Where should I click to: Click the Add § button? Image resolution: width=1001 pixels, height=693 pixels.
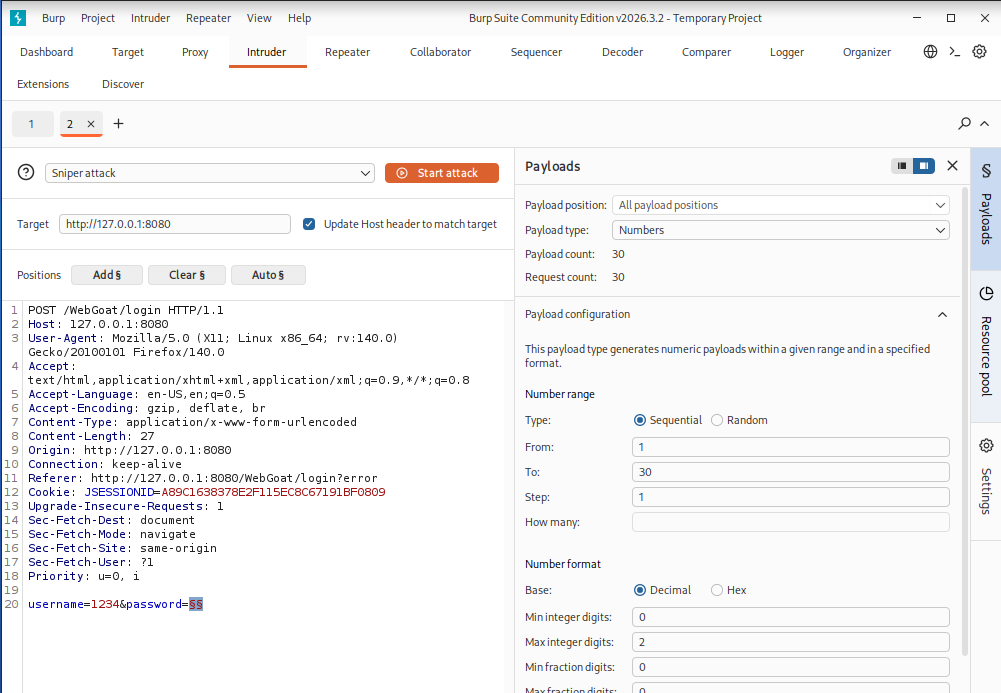107,275
